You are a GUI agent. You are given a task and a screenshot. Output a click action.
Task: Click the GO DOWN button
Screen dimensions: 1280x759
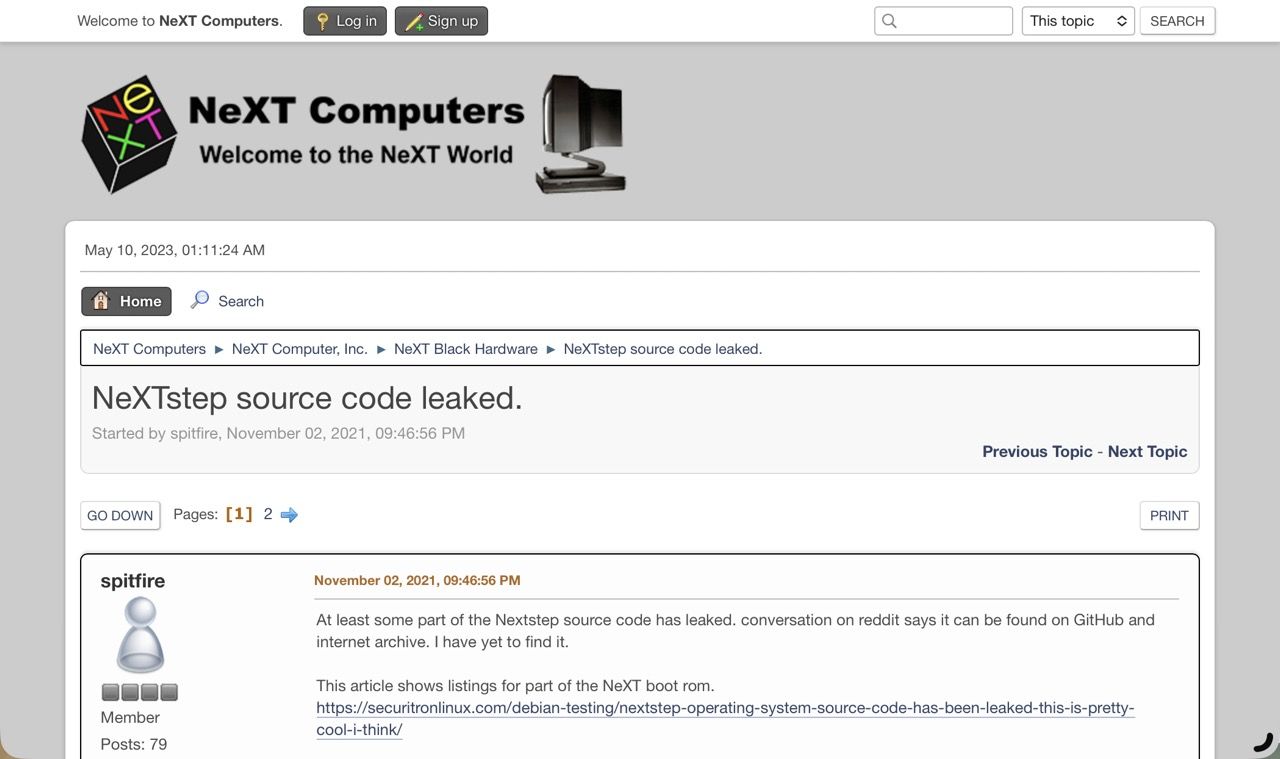(120, 515)
